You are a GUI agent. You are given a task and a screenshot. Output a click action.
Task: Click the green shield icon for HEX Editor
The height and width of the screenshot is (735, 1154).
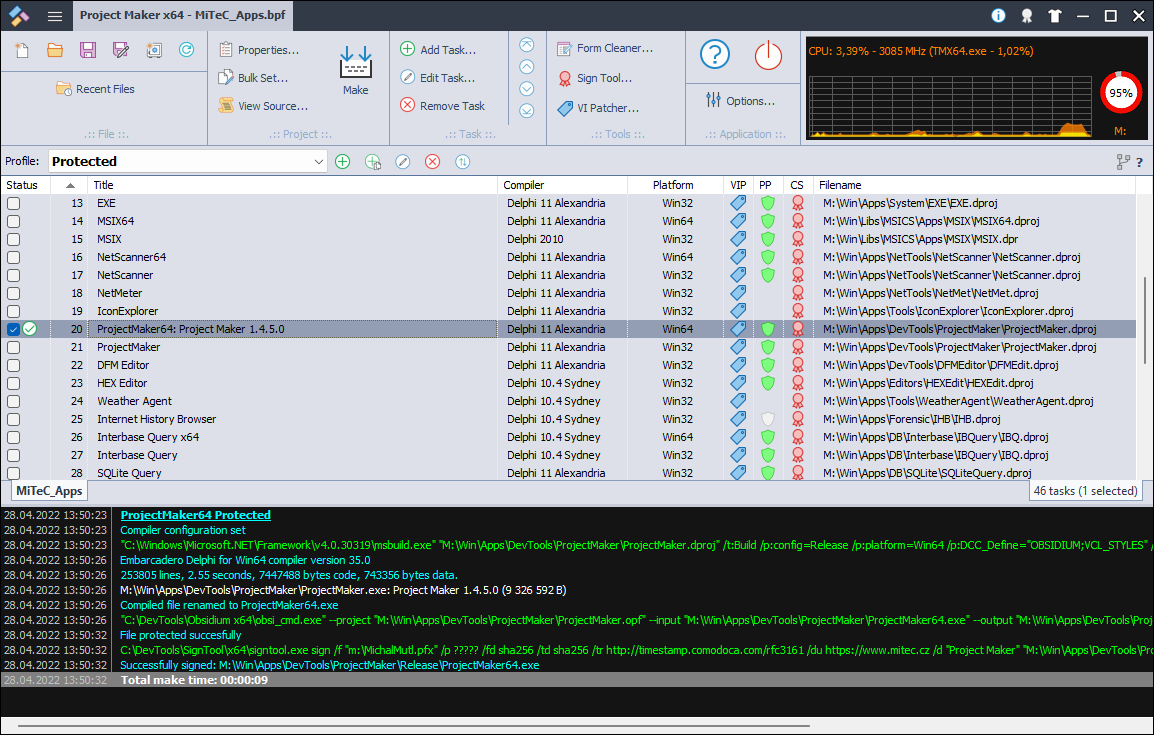tap(768, 383)
